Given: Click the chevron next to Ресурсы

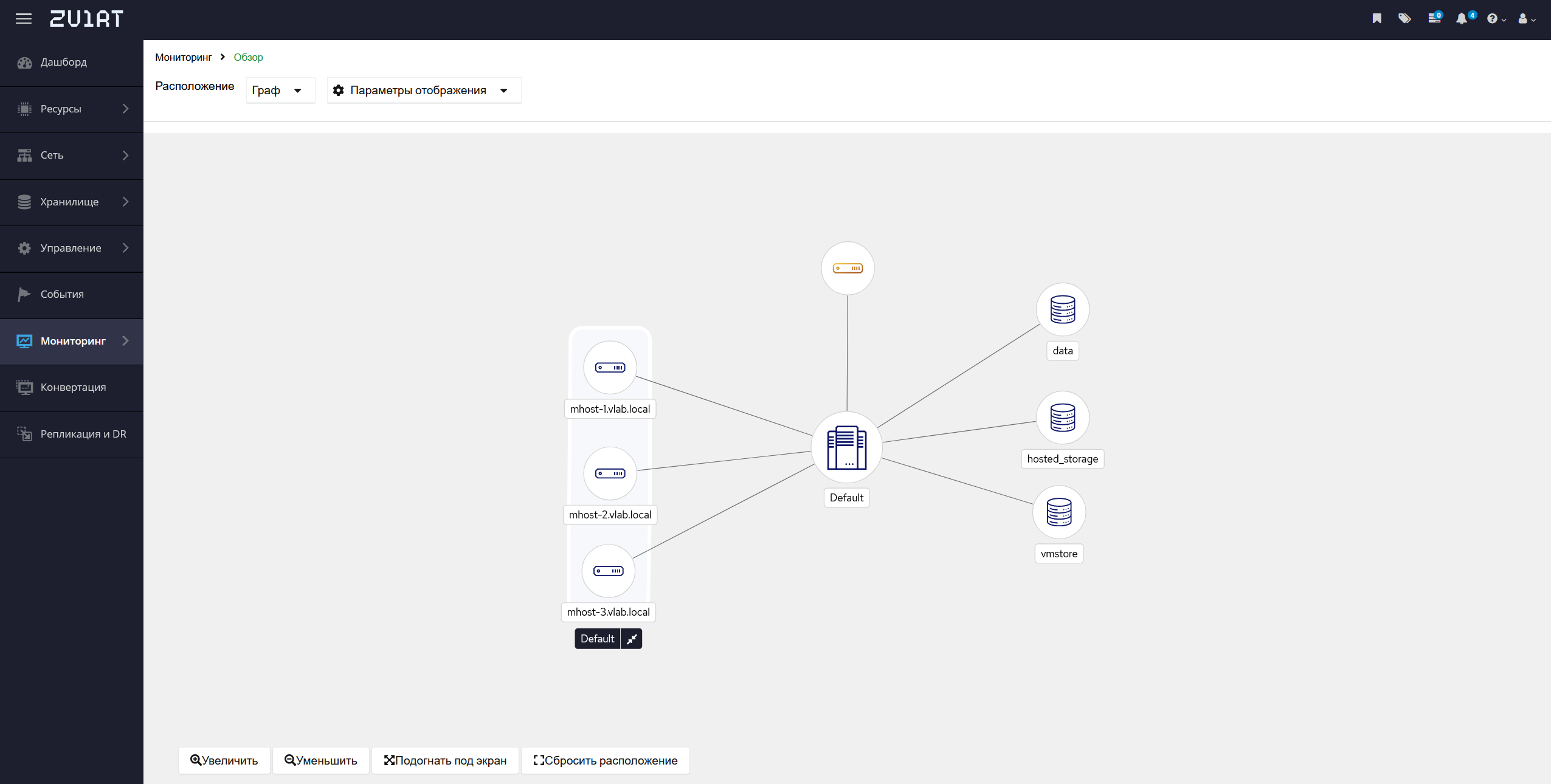Looking at the screenshot, I should point(126,109).
